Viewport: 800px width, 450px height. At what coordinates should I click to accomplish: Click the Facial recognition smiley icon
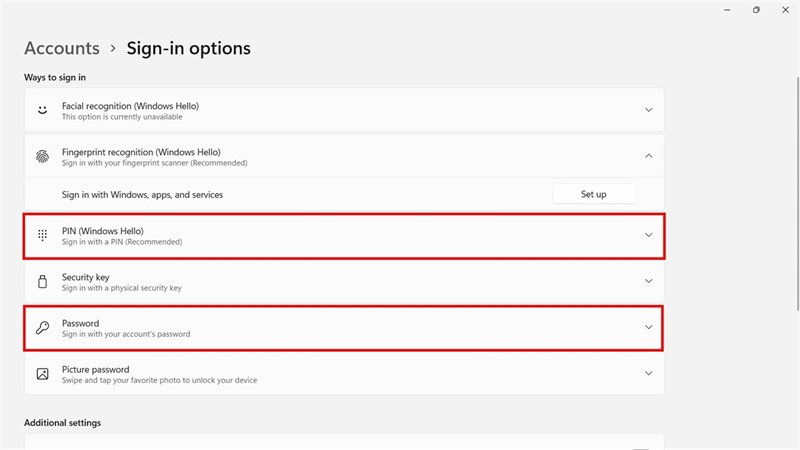pos(42,110)
